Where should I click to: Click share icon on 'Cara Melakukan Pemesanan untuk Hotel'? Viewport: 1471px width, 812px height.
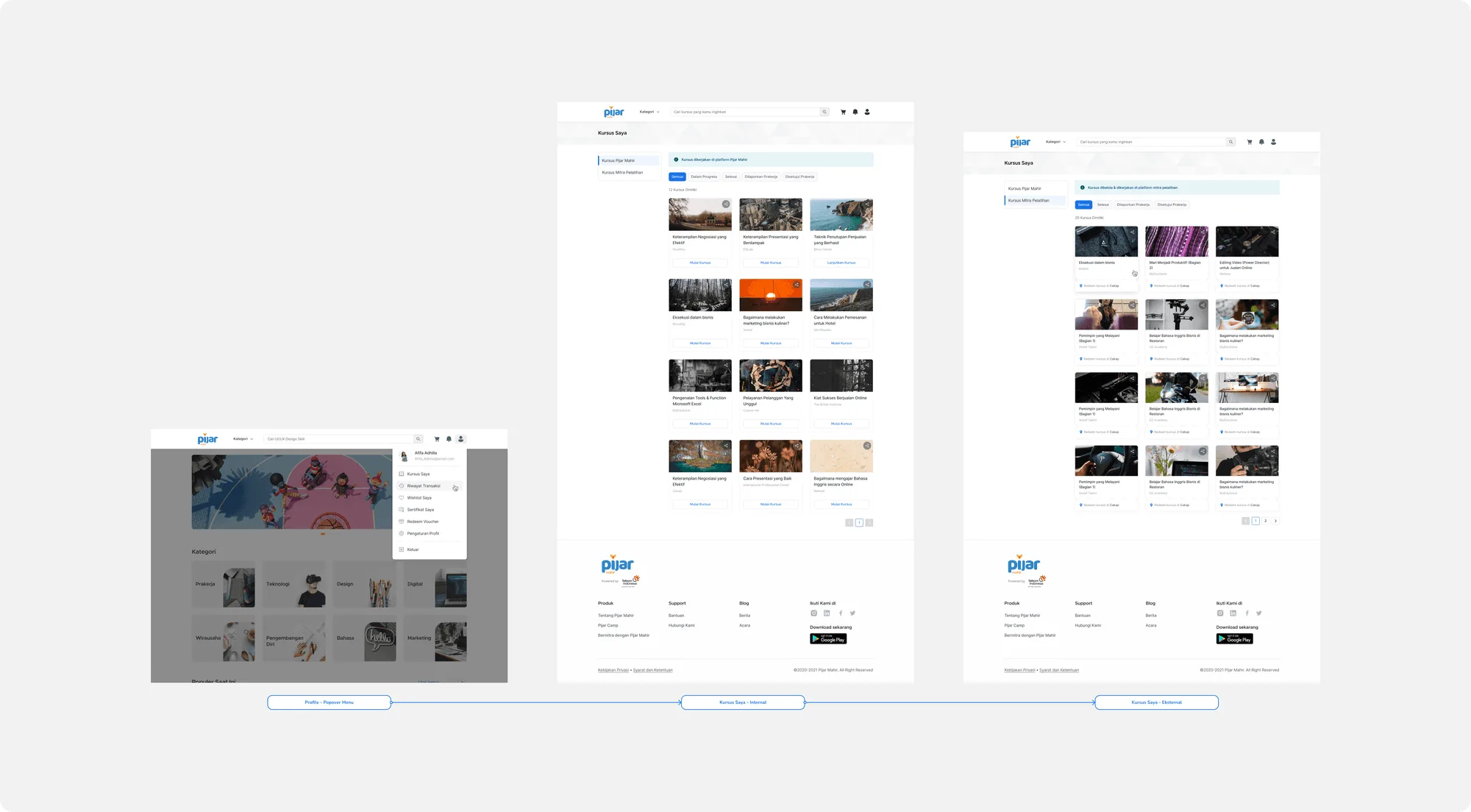[x=867, y=285]
